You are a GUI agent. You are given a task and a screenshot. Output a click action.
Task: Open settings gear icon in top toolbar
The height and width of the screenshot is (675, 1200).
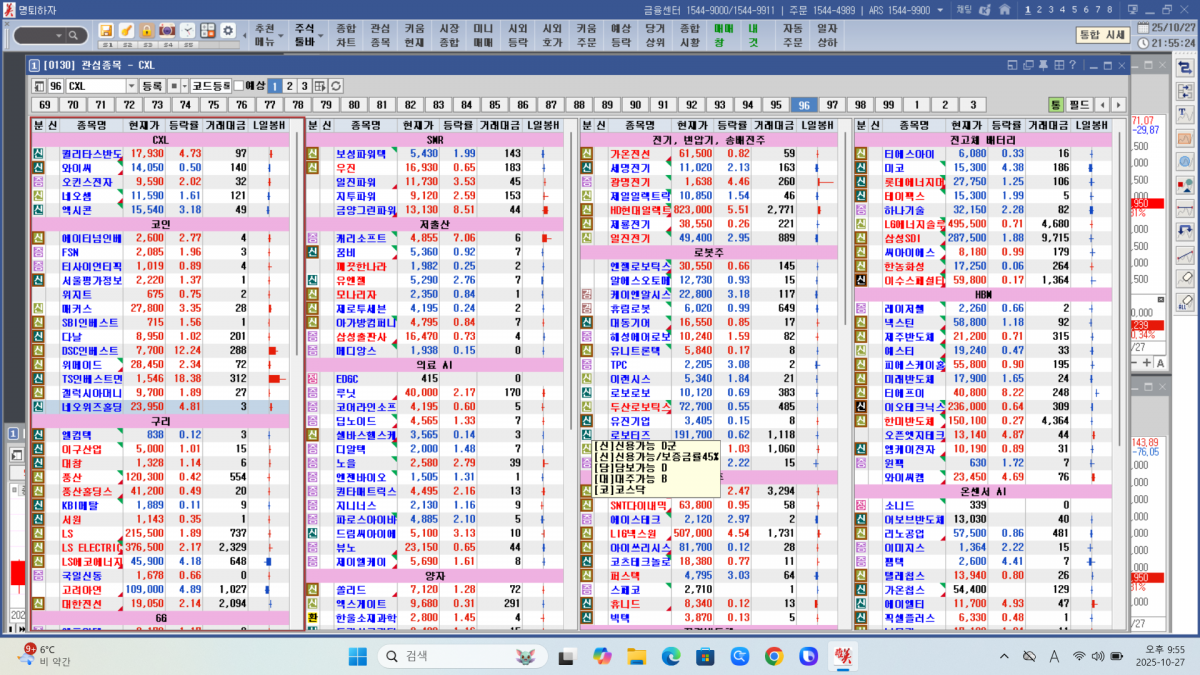coord(228,31)
